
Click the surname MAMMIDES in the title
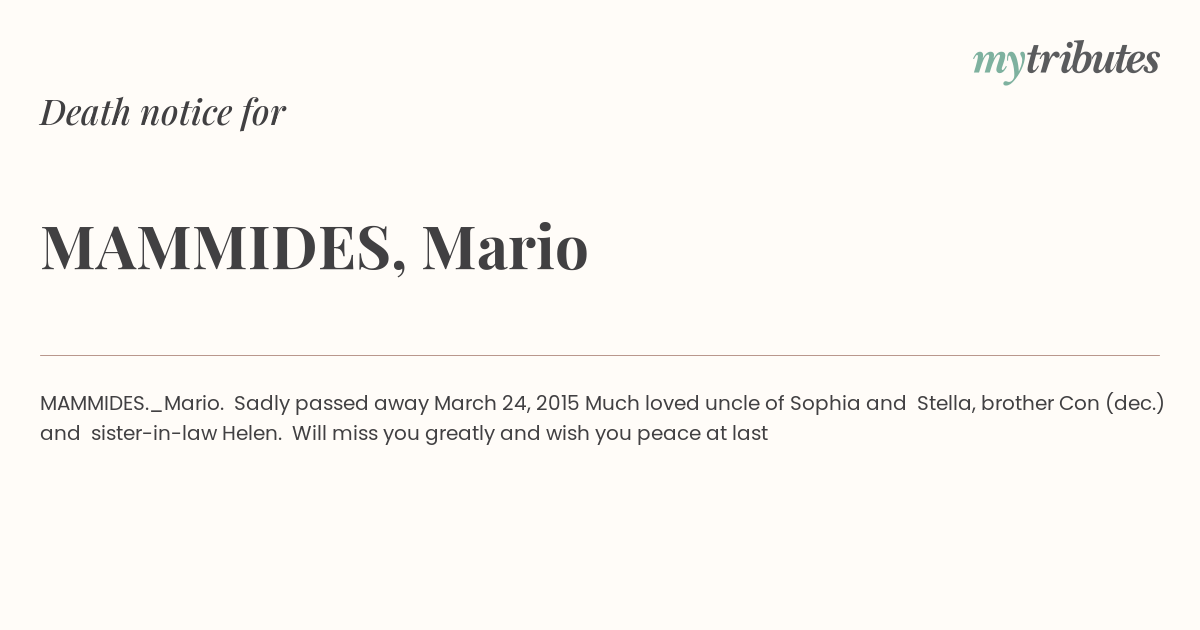pos(216,247)
